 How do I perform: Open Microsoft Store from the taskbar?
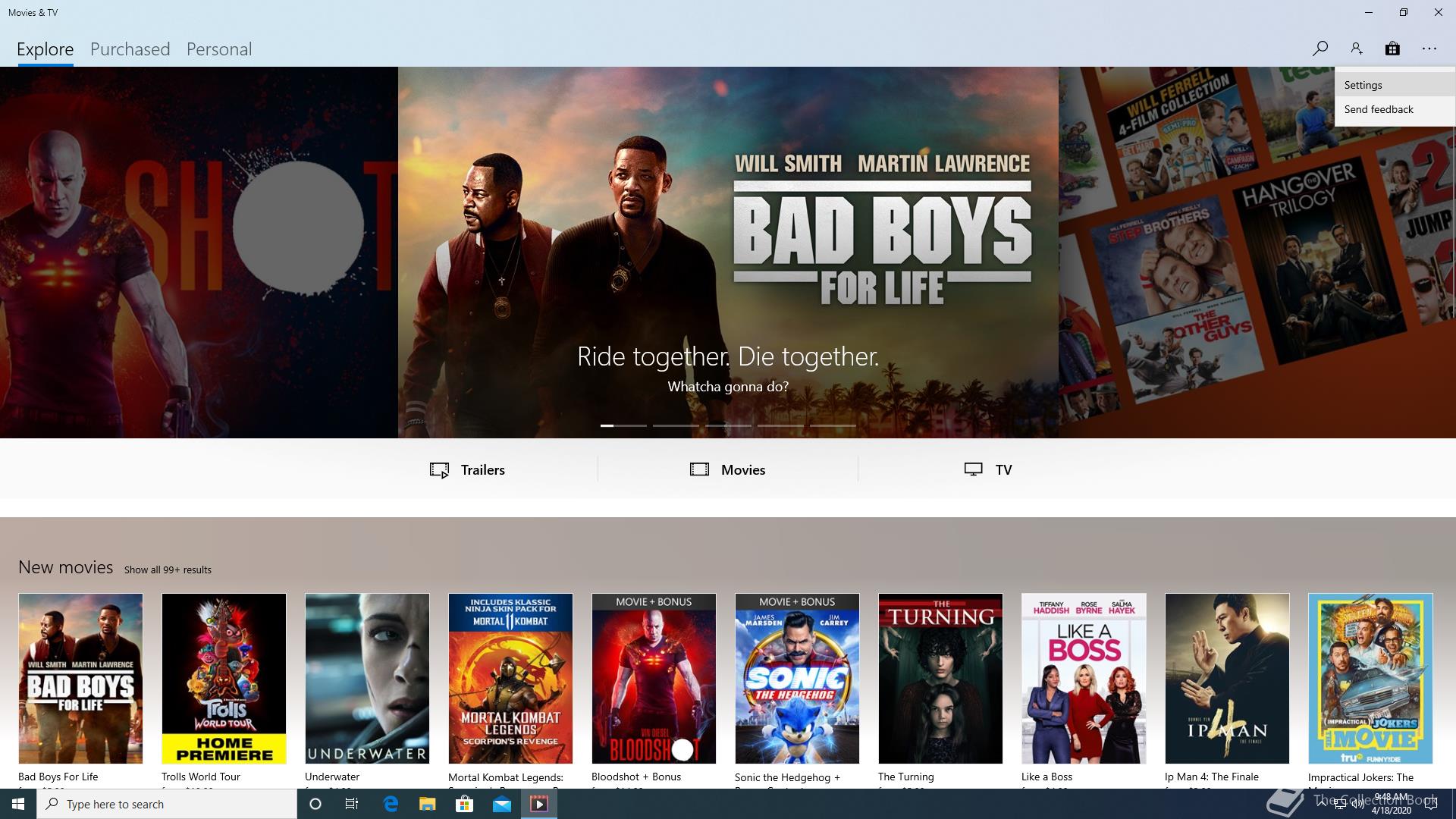click(x=464, y=804)
